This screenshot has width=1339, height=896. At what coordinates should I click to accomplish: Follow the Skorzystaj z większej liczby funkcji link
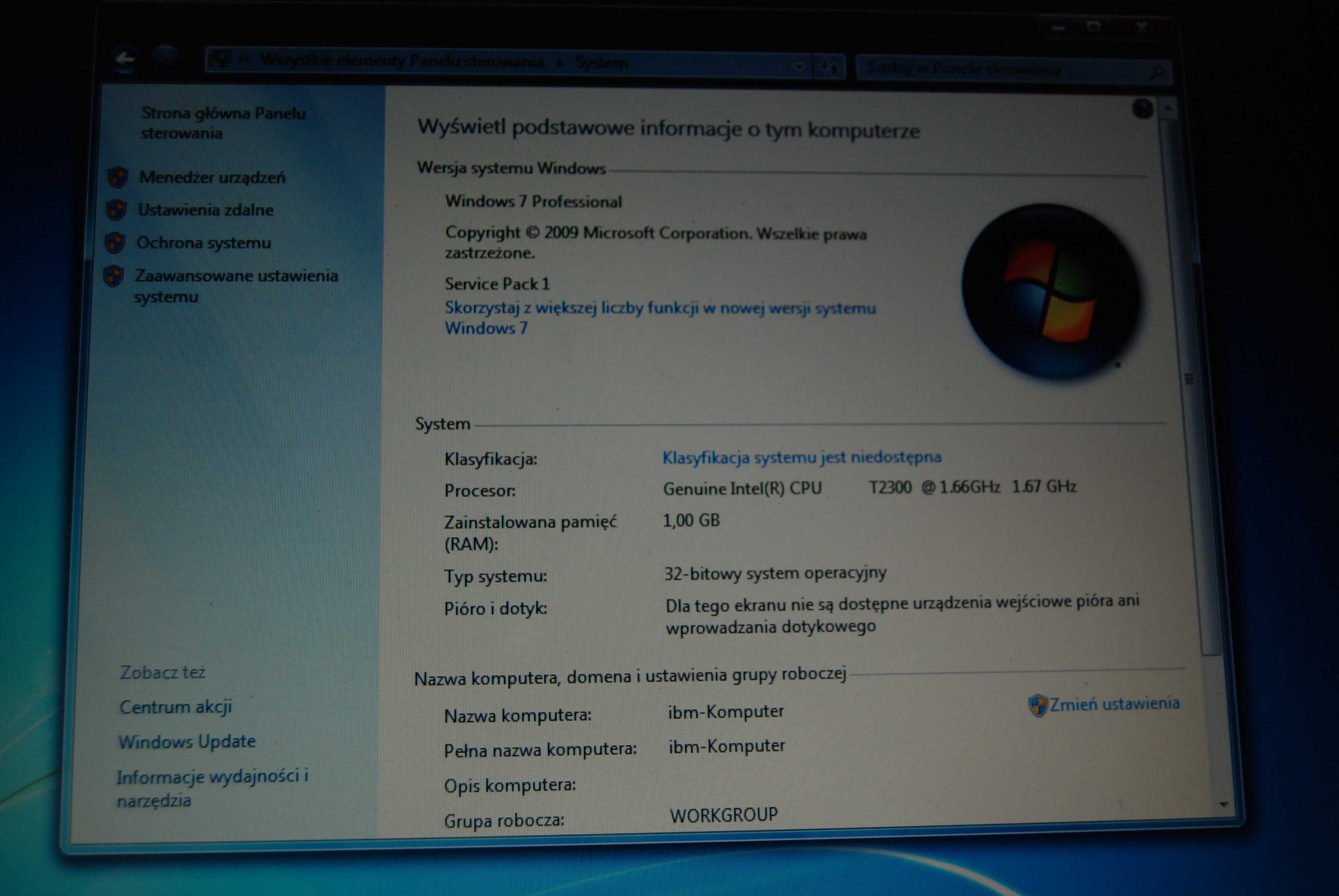[660, 318]
